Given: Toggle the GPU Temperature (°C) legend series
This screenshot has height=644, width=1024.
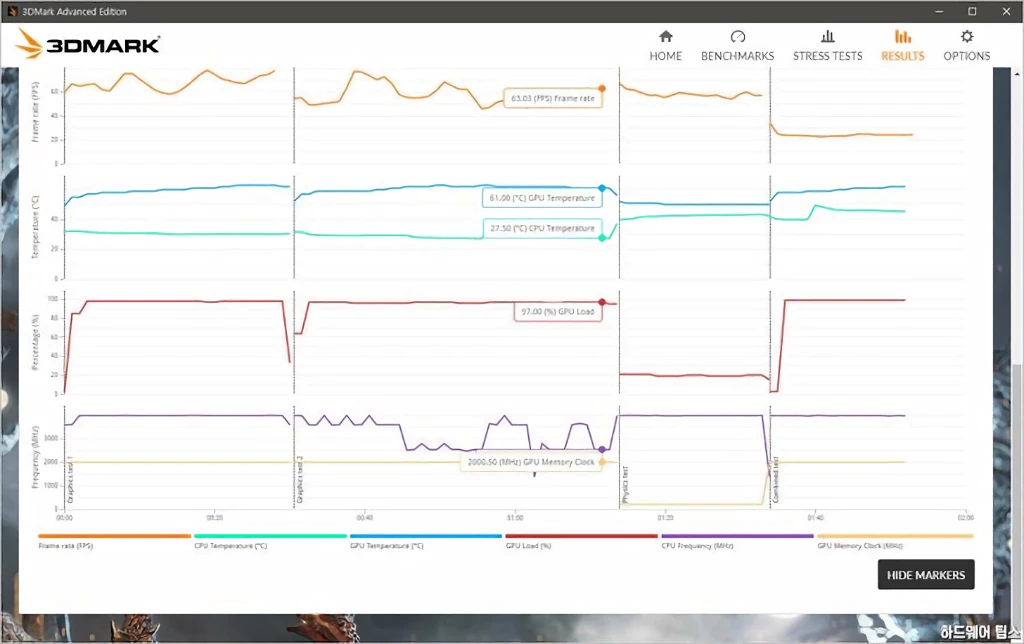Looking at the screenshot, I should [426, 541].
